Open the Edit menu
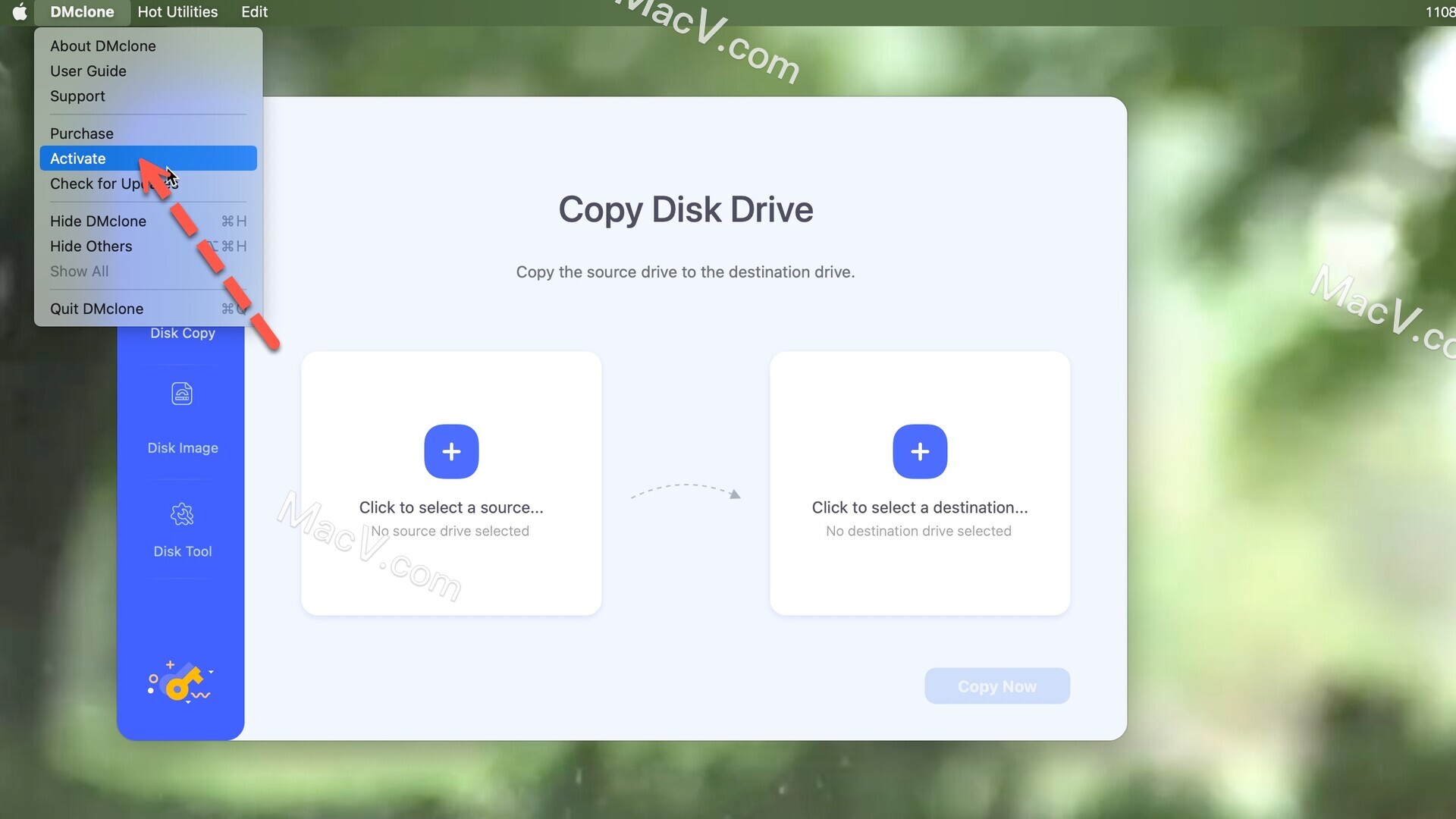Screen dimensions: 1456x819 click(254, 12)
